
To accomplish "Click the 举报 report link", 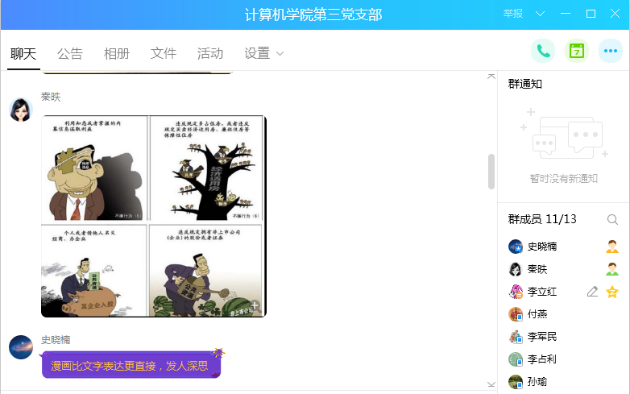I will (x=513, y=14).
